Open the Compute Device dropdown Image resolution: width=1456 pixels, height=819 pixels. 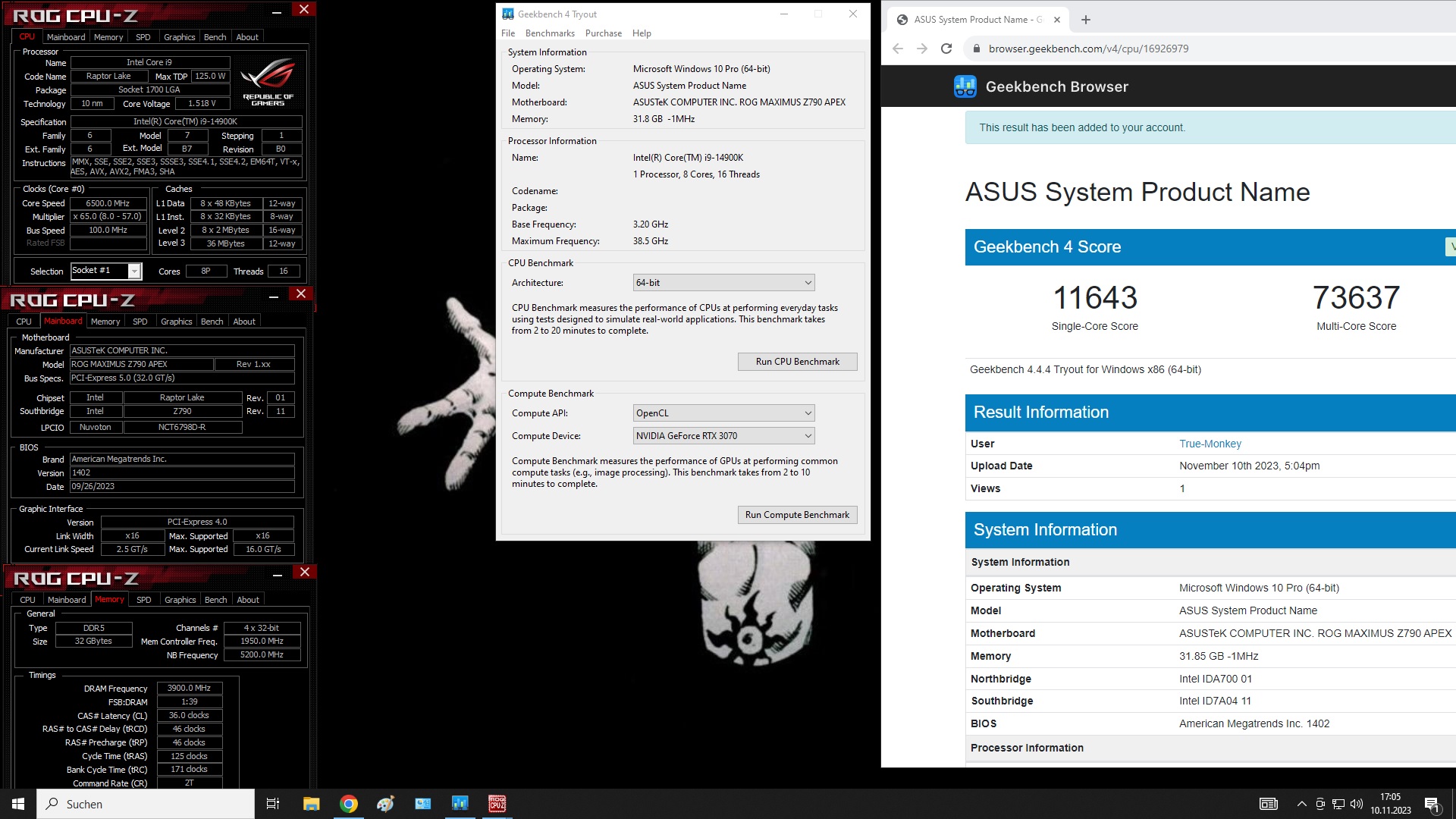pyautogui.click(x=724, y=436)
